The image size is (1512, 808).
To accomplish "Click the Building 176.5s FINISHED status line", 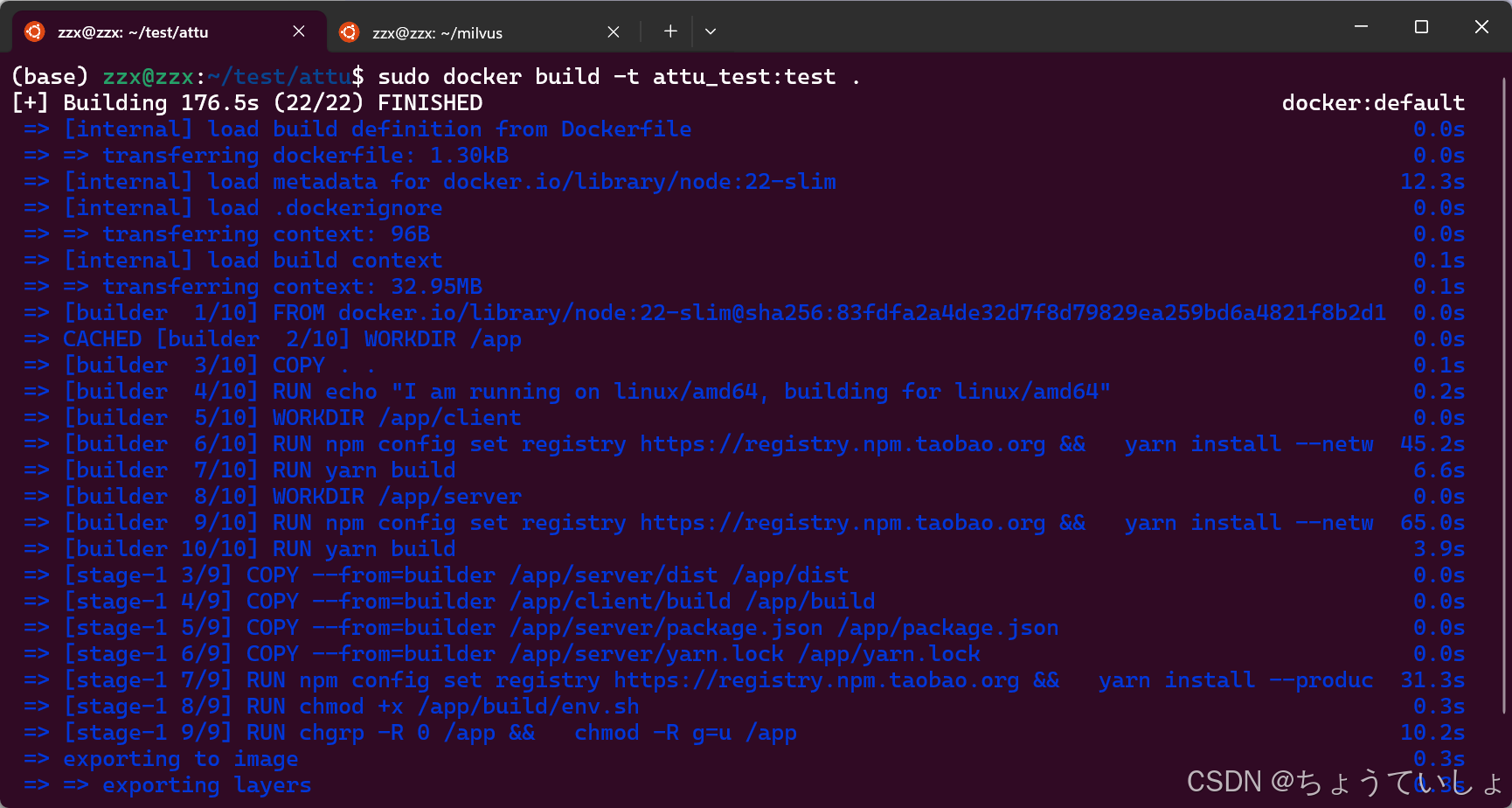I will [x=247, y=103].
